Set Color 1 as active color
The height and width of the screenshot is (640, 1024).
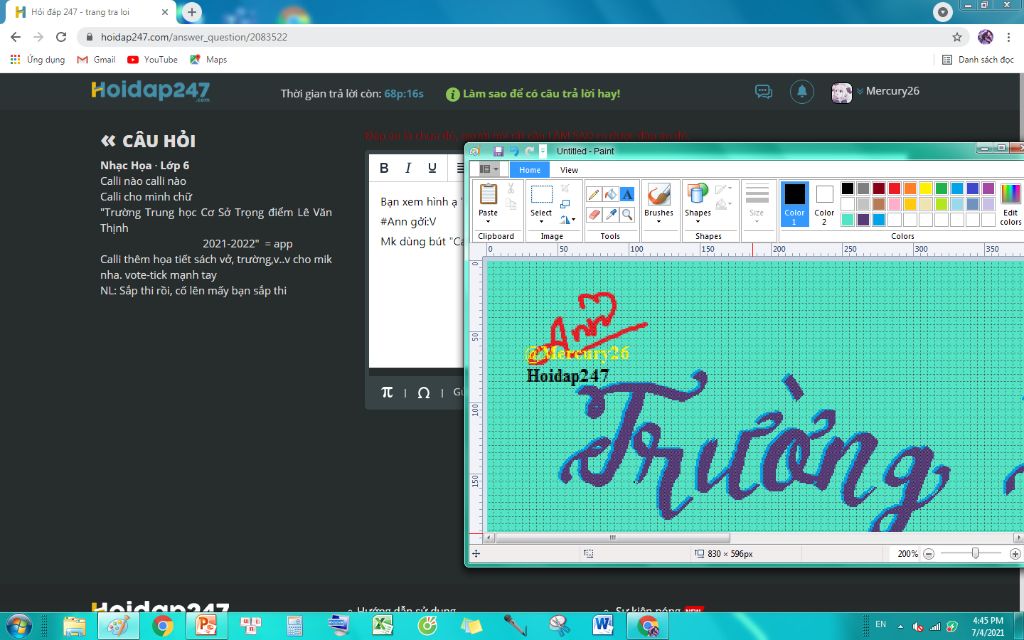pyautogui.click(x=794, y=204)
